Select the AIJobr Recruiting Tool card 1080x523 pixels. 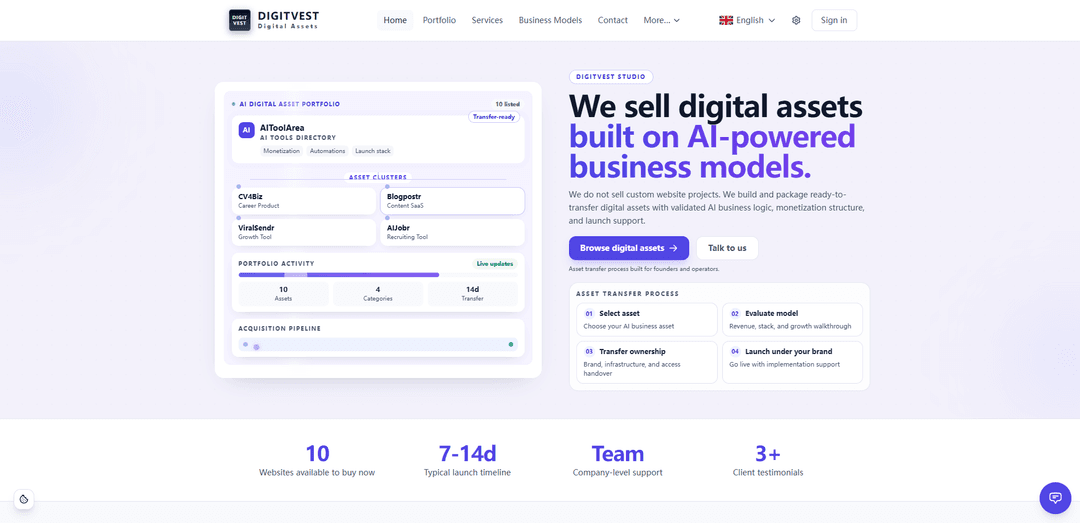(x=453, y=232)
